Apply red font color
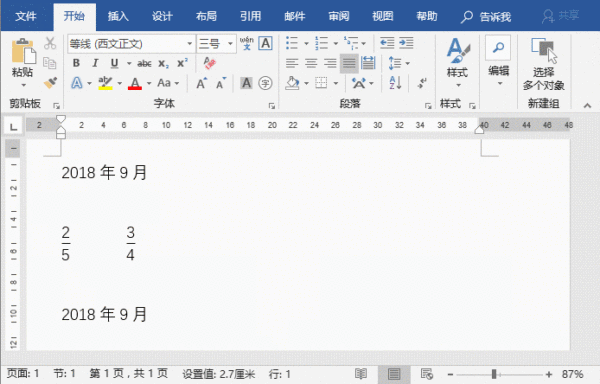The image size is (600, 384). (x=135, y=83)
